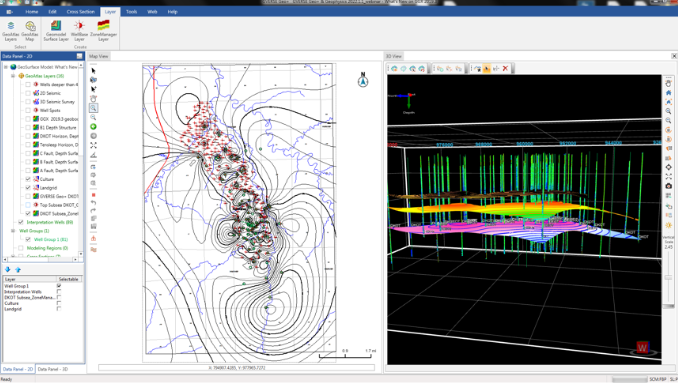Click the zoom-to-extents arrows in map toolbar
678x383 pixels.
point(93,145)
